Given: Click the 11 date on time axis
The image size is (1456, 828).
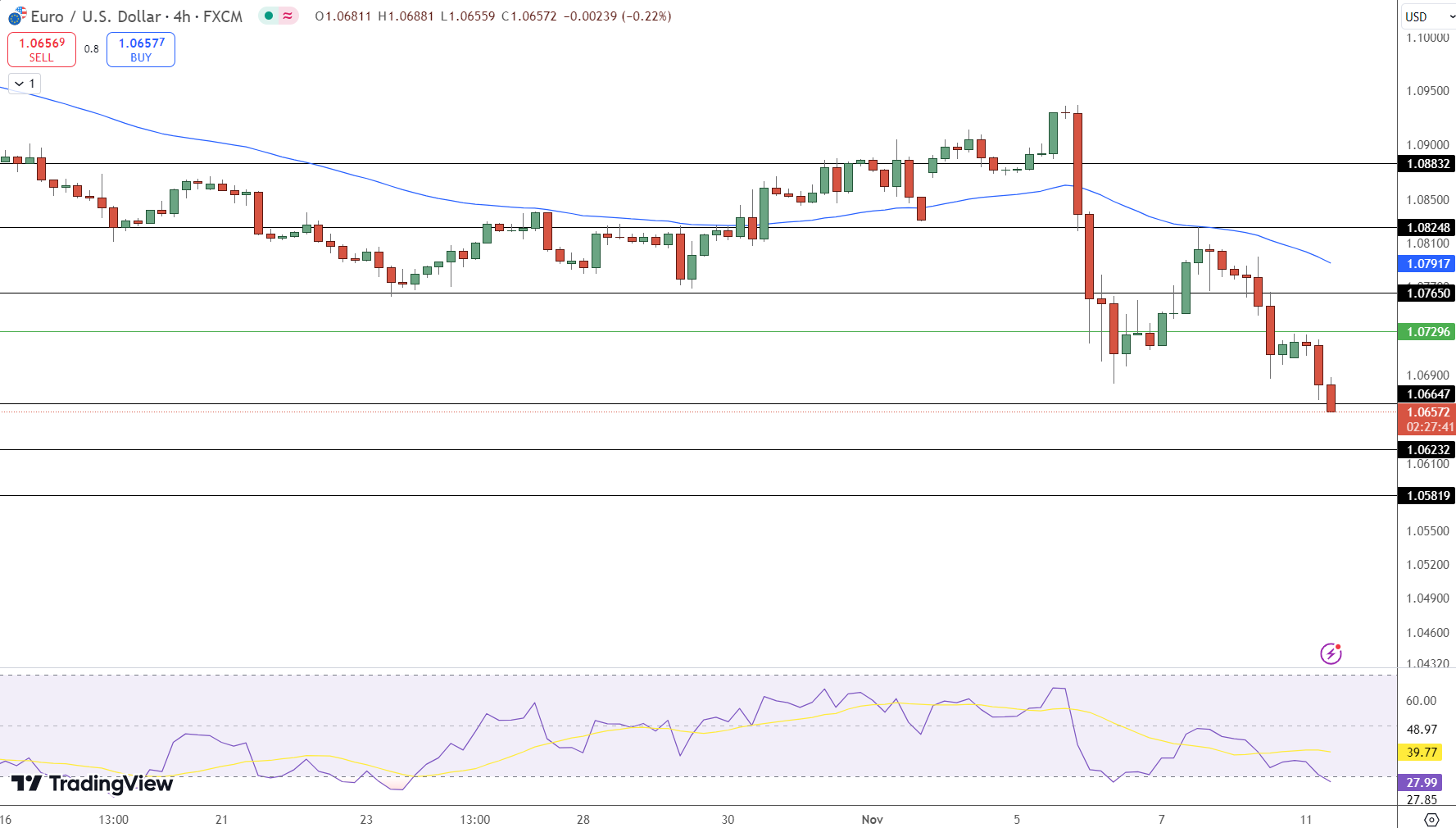Looking at the screenshot, I should [x=1306, y=820].
